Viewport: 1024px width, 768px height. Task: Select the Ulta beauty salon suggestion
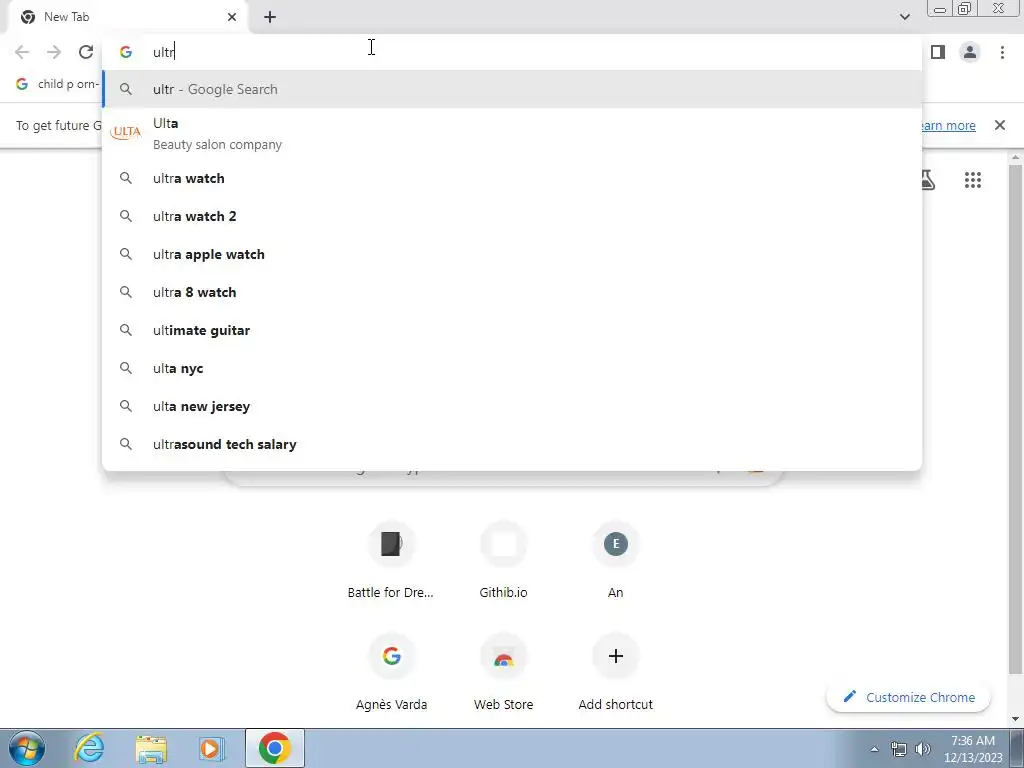coord(512,133)
